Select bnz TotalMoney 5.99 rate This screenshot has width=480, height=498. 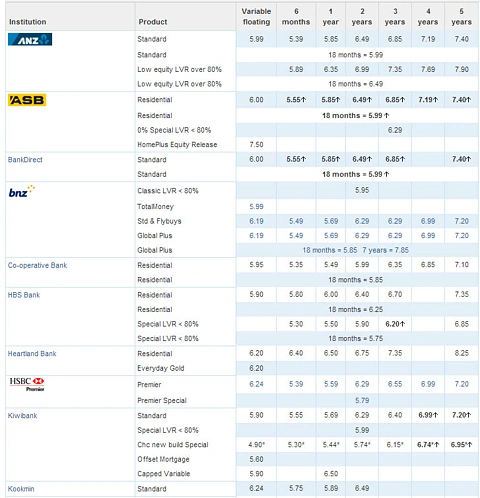pos(256,207)
